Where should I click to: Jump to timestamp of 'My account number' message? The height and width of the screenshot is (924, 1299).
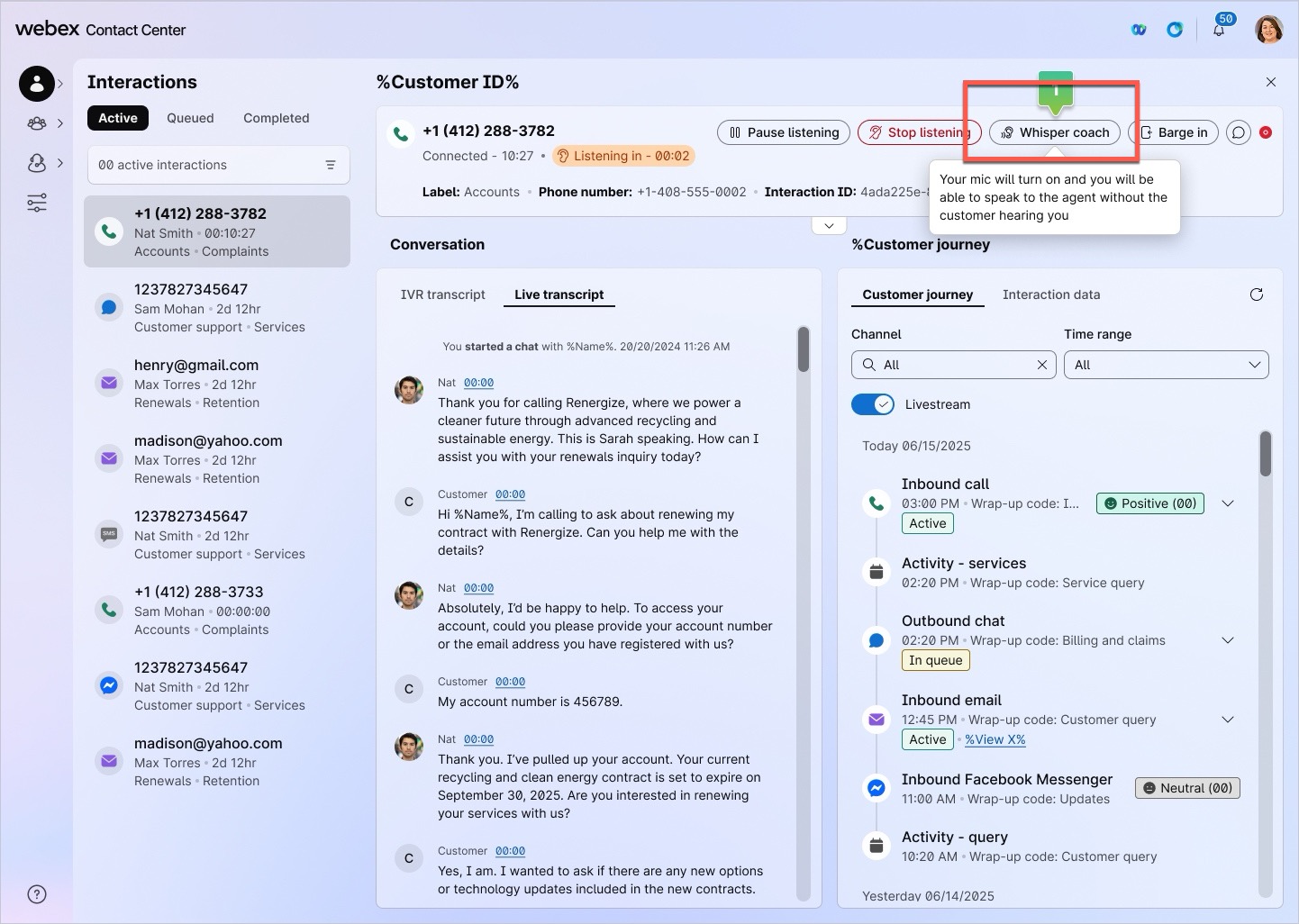[x=510, y=682]
